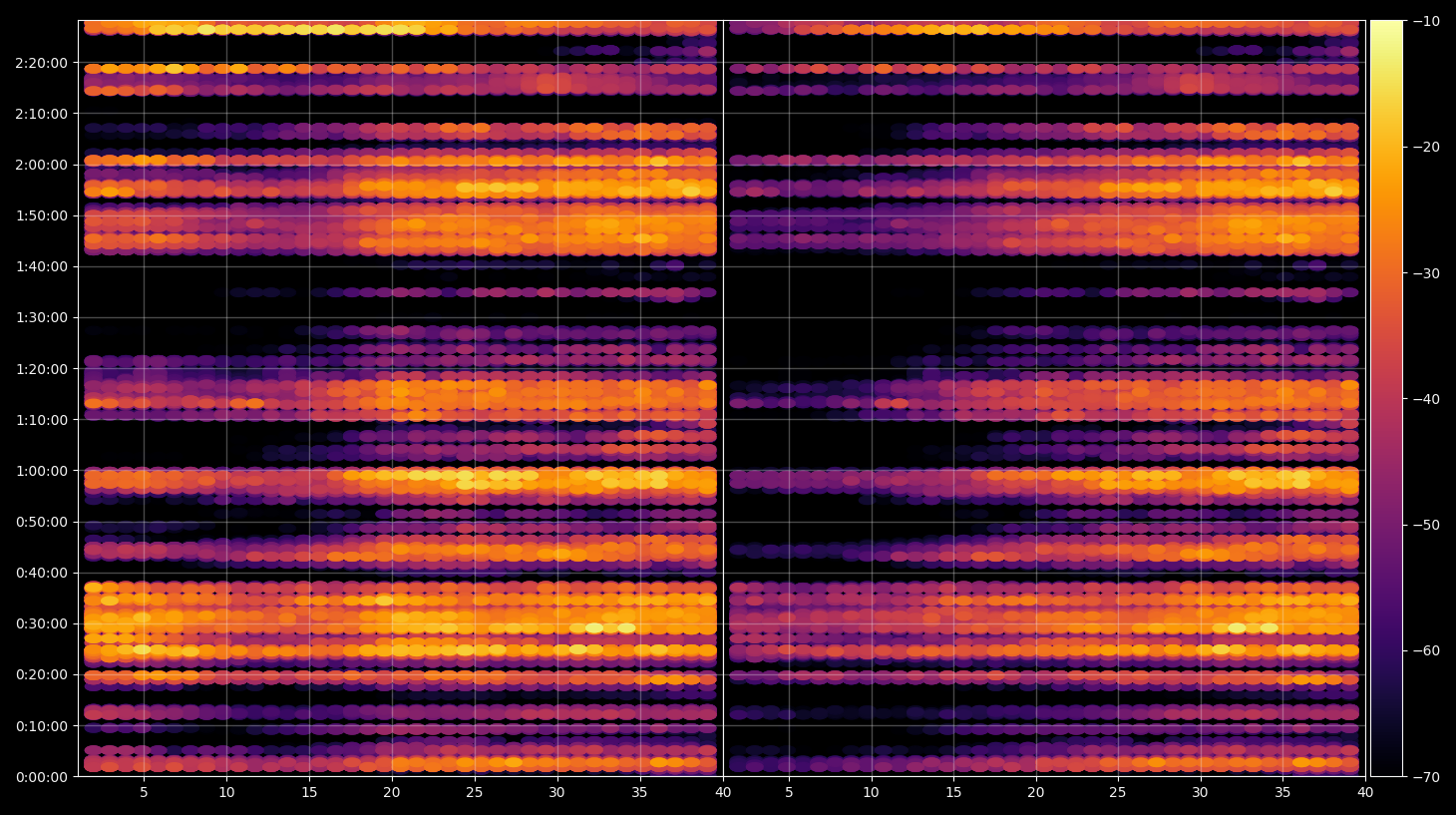The width and height of the screenshot is (1456, 815).
Task: Click the 1:30:00 time axis label
Action: pos(42,318)
